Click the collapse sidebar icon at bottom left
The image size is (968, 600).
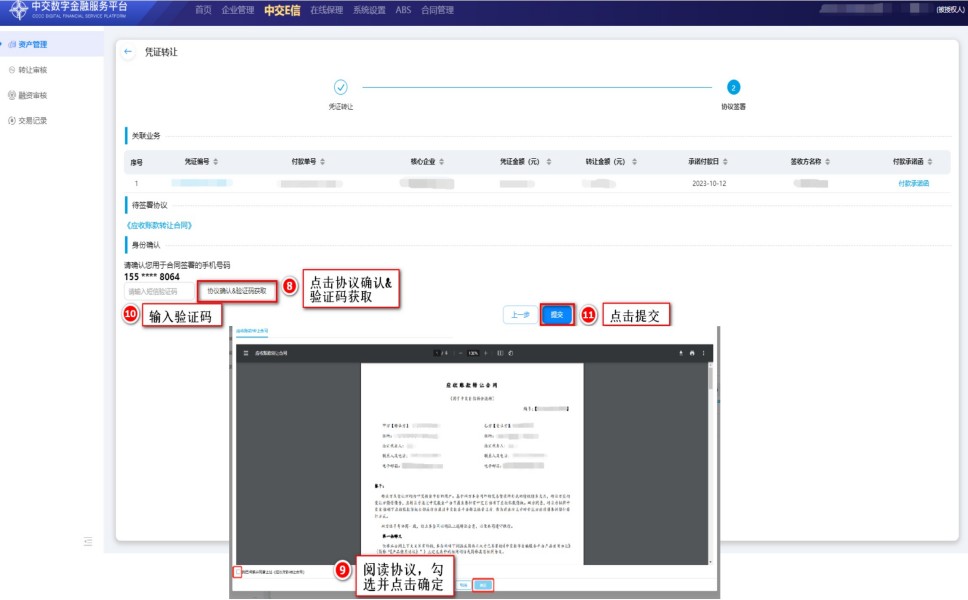pos(88,541)
